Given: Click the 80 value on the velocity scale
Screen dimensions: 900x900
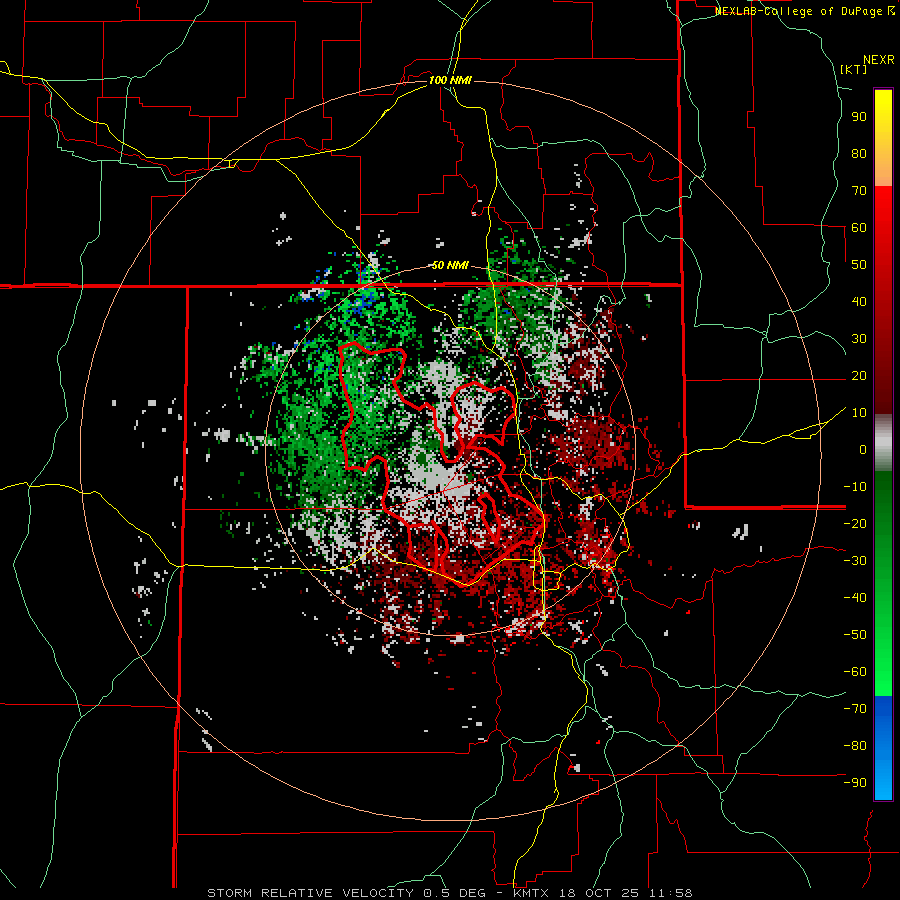Looking at the screenshot, I should pyautogui.click(x=859, y=153).
